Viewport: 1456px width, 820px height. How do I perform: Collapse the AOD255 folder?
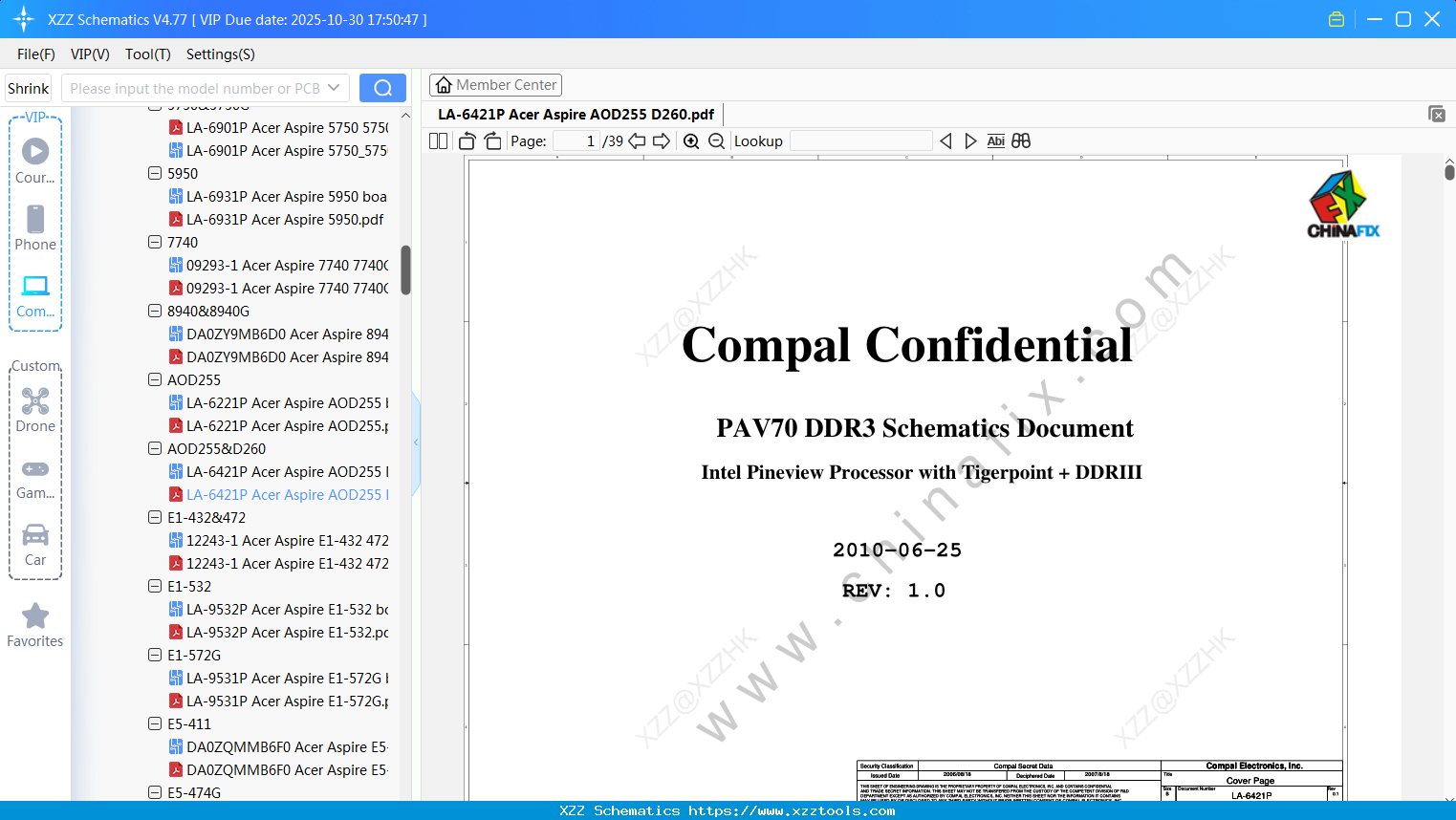155,380
